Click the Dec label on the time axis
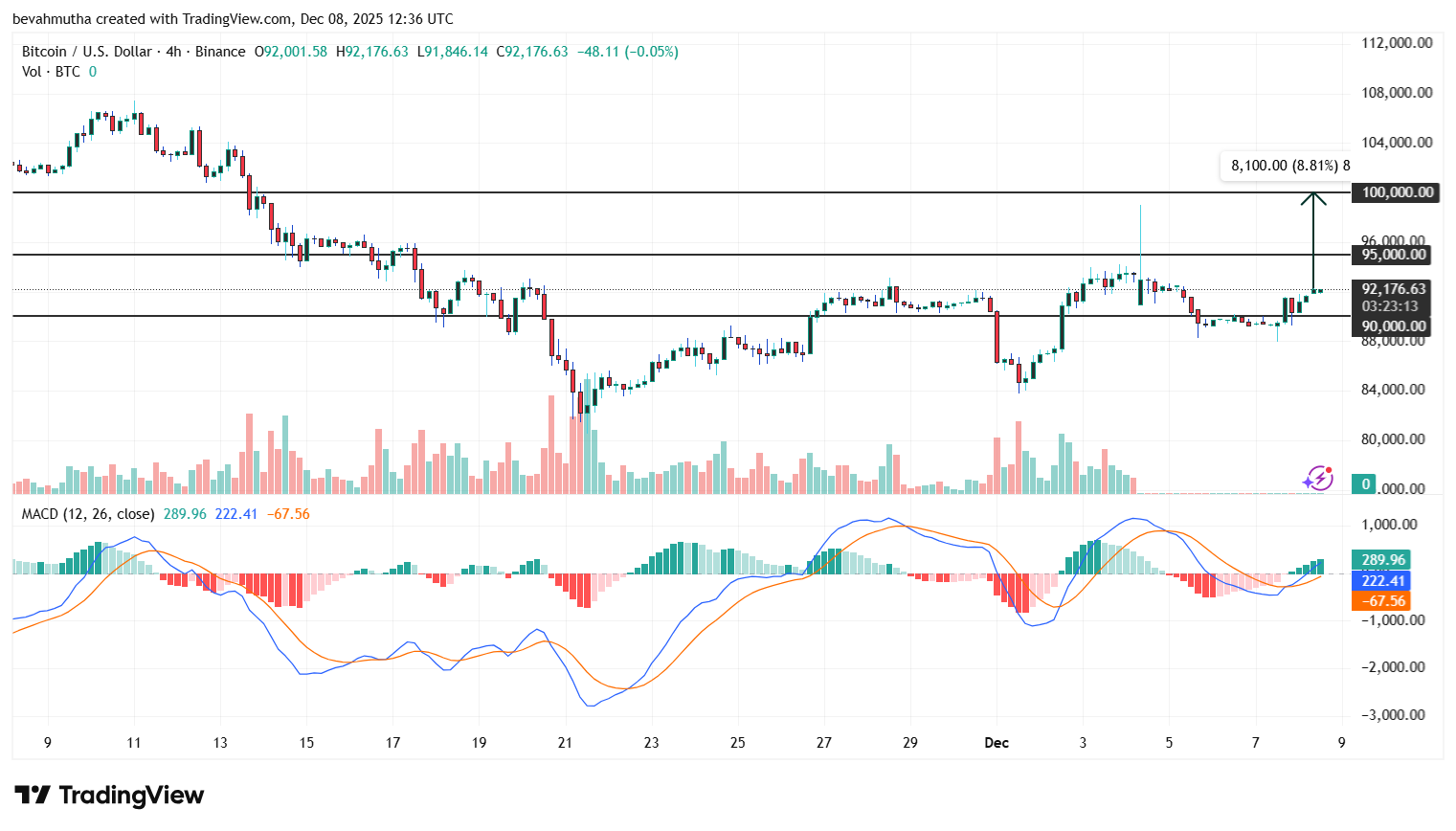The width and height of the screenshot is (1456, 831). (x=997, y=742)
